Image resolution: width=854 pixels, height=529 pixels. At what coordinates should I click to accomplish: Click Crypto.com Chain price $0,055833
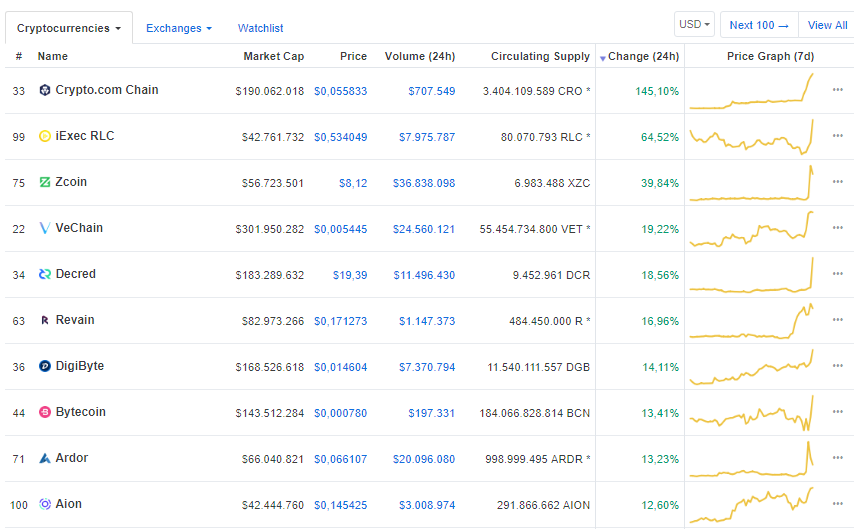340,91
